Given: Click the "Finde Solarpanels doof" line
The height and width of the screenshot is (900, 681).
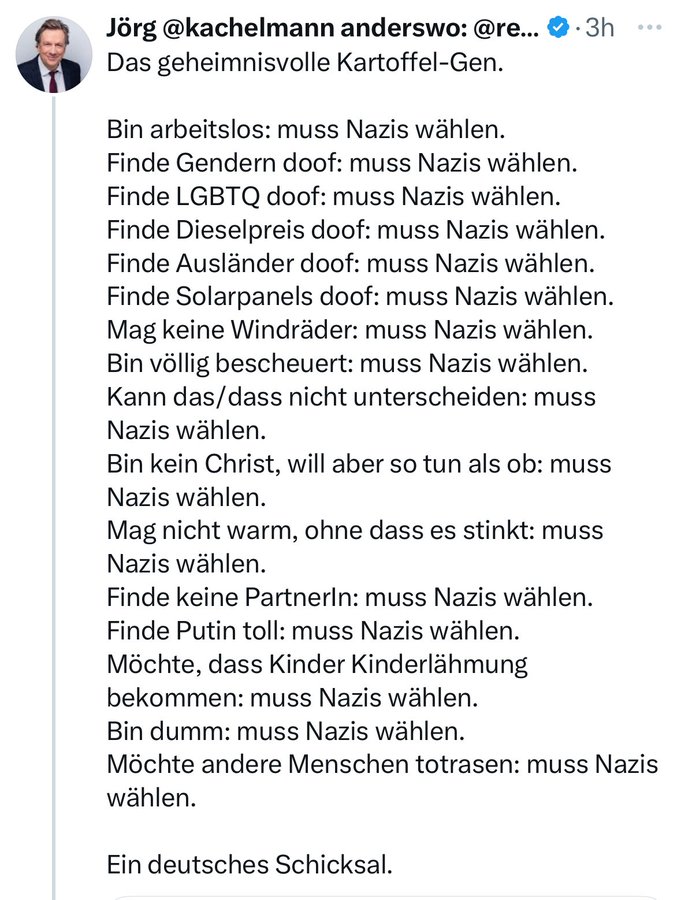Looking at the screenshot, I should click(360, 297).
